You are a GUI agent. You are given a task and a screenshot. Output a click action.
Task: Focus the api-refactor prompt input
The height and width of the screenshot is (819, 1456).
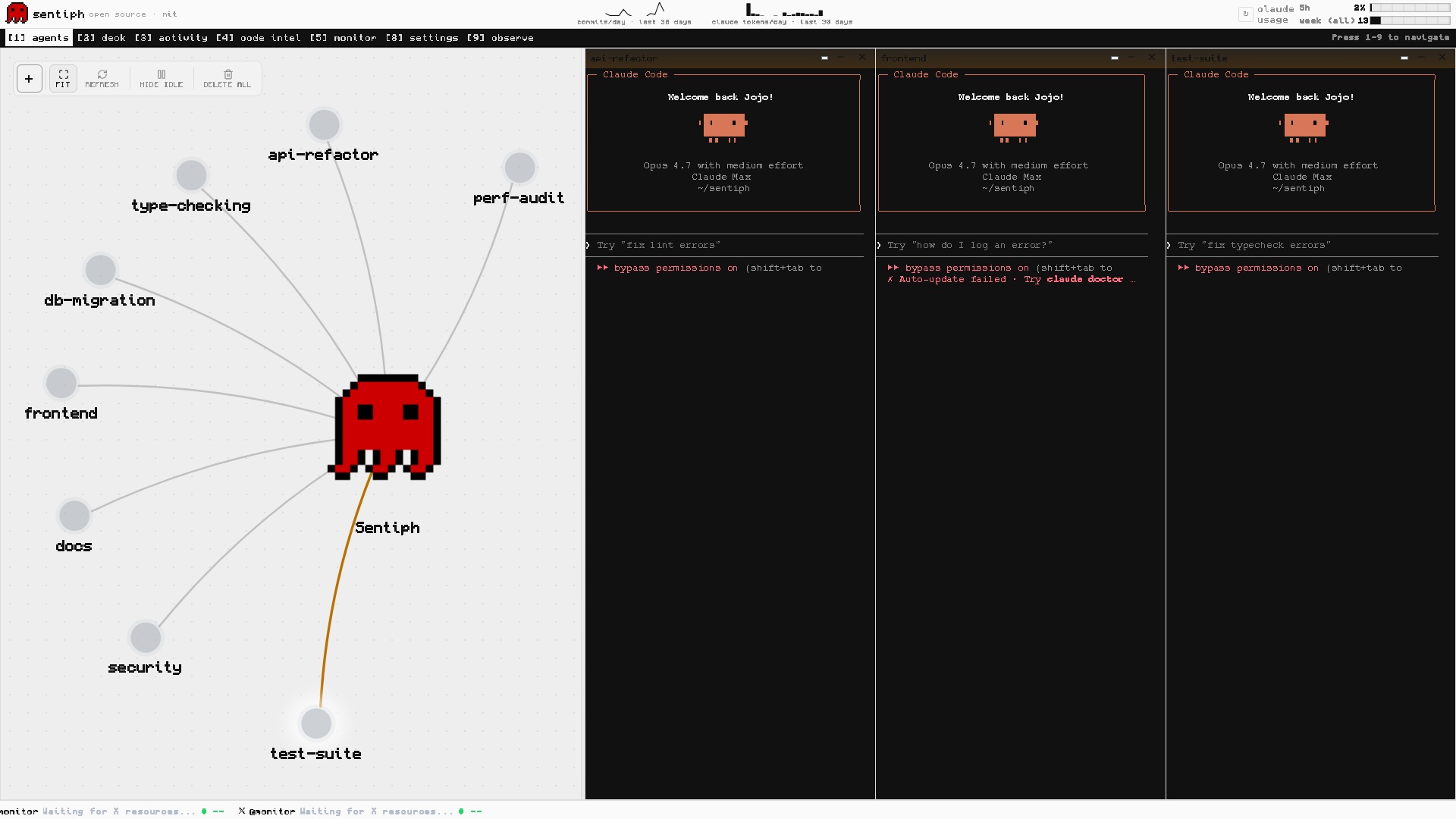(724, 245)
